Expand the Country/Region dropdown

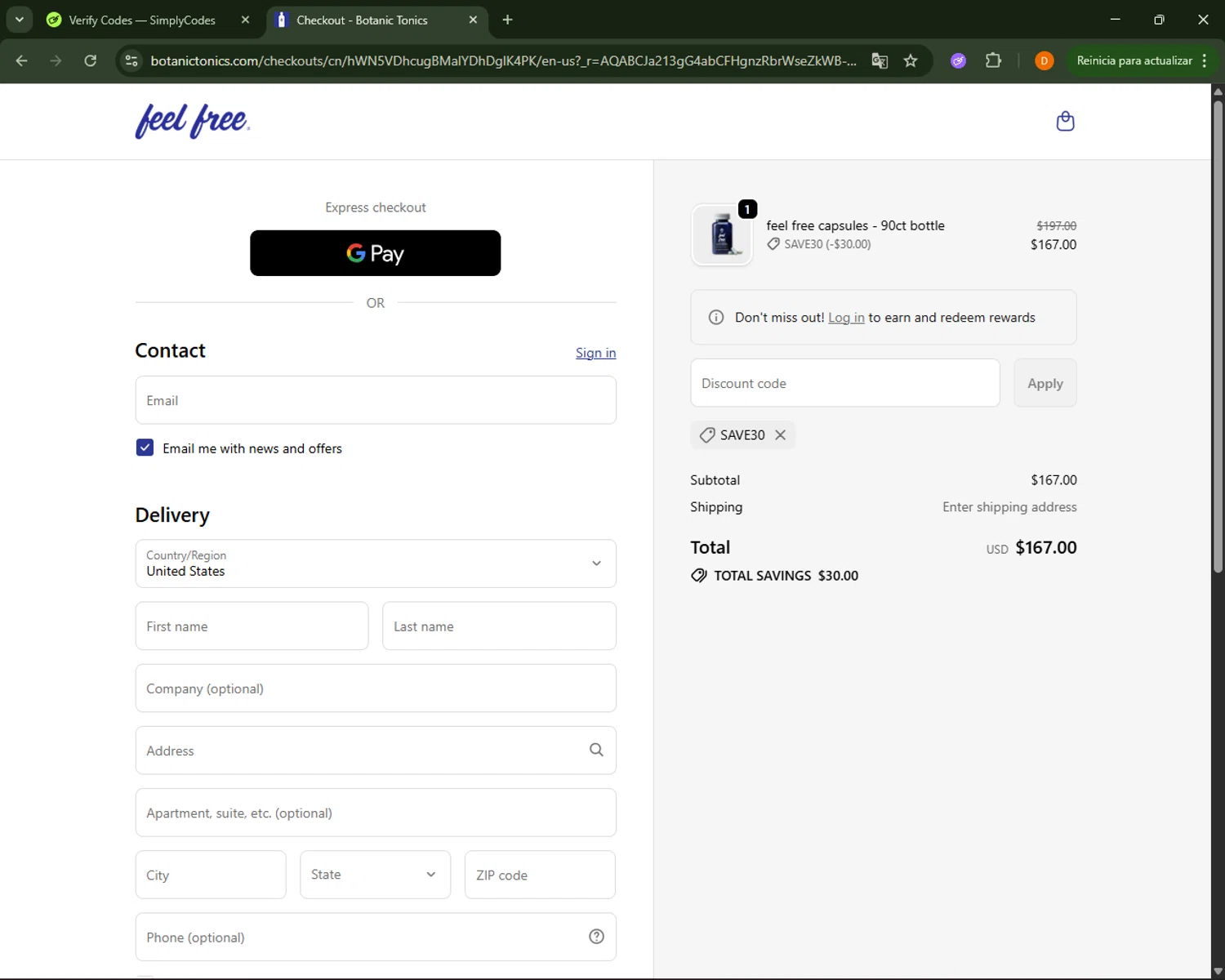pyautogui.click(x=376, y=563)
